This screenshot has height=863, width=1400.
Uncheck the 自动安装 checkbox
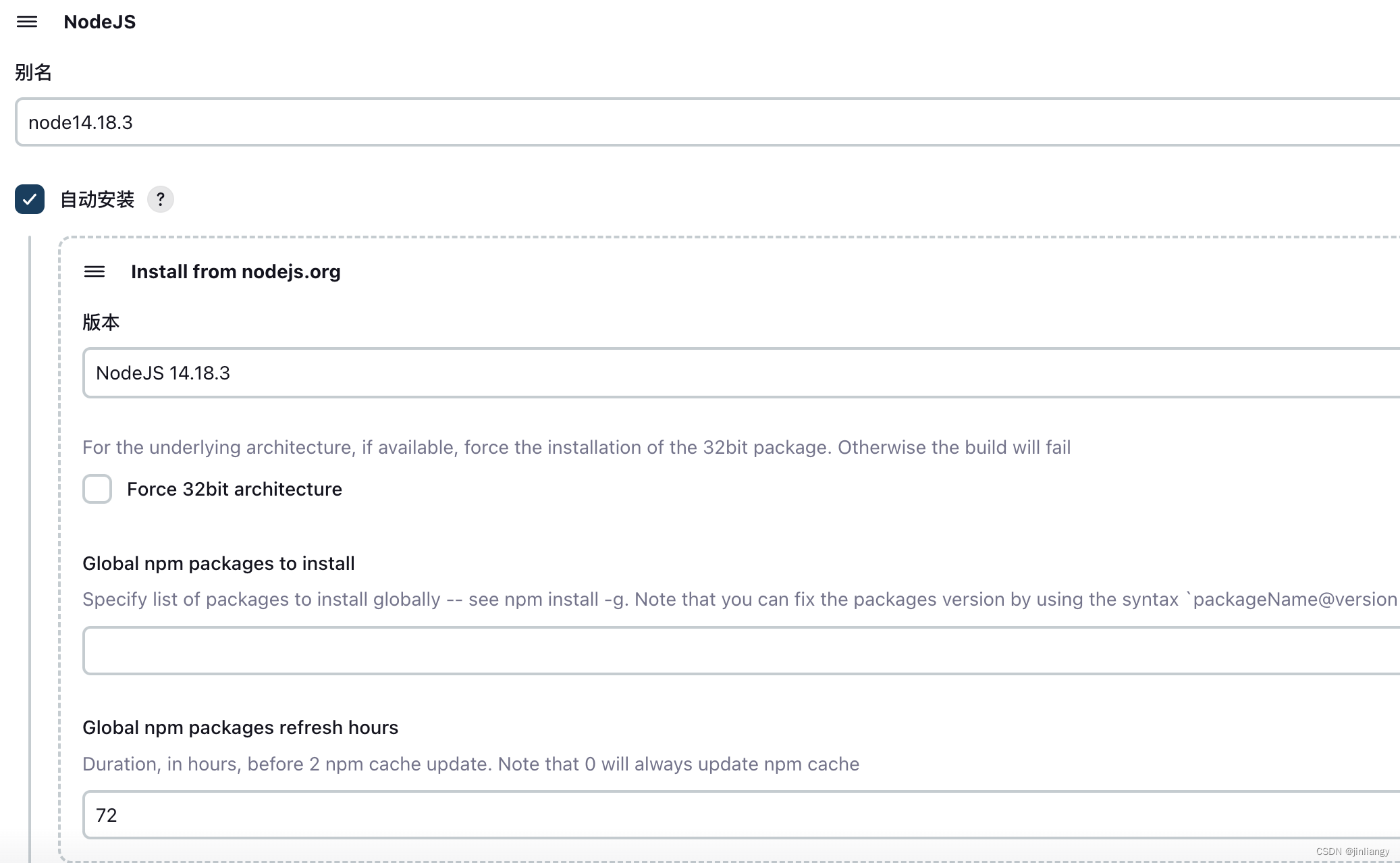point(30,199)
